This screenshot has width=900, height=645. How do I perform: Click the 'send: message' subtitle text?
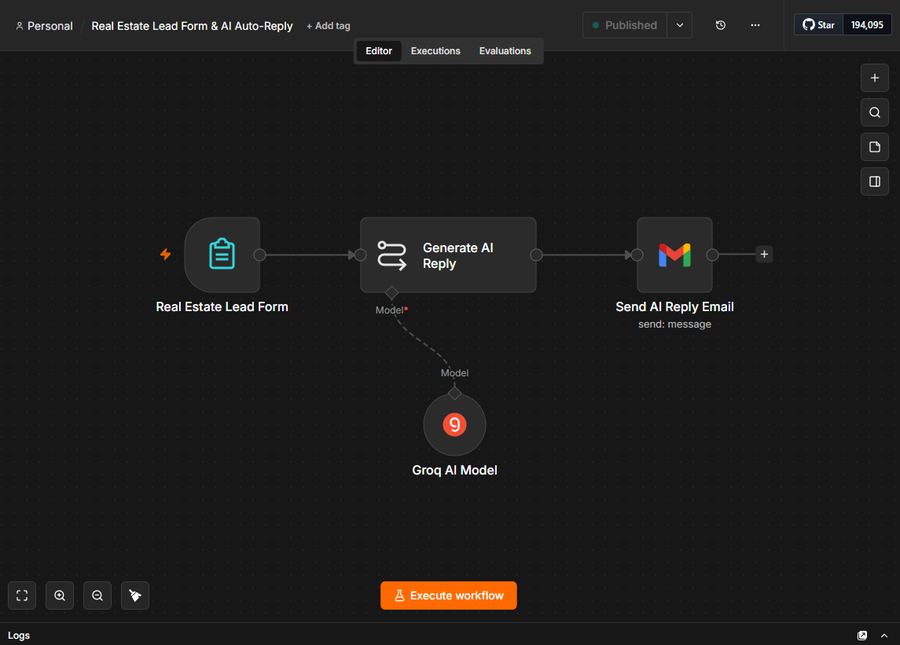pyautogui.click(x=674, y=324)
